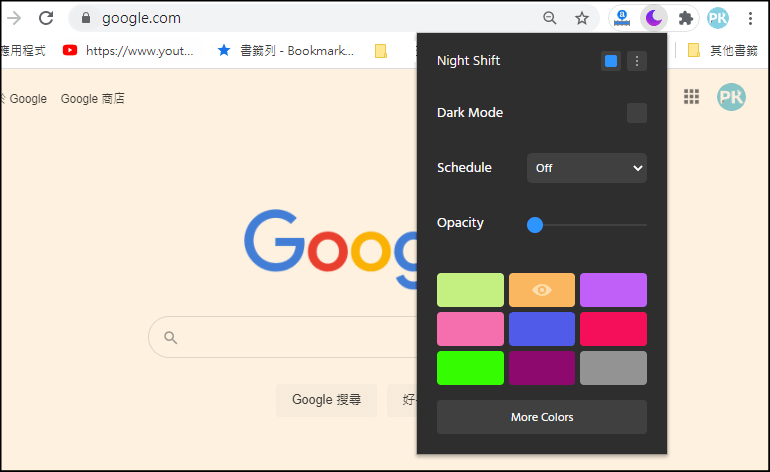This screenshot has height=472, width=770.
Task: Select the orange swatch with eye icon
Action: [542, 290]
